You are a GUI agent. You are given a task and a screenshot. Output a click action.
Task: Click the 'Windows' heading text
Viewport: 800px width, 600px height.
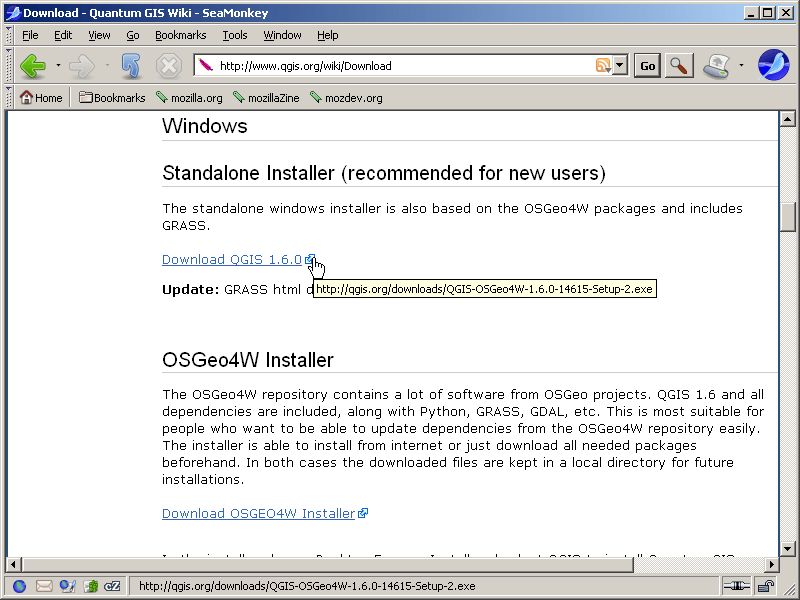click(205, 126)
